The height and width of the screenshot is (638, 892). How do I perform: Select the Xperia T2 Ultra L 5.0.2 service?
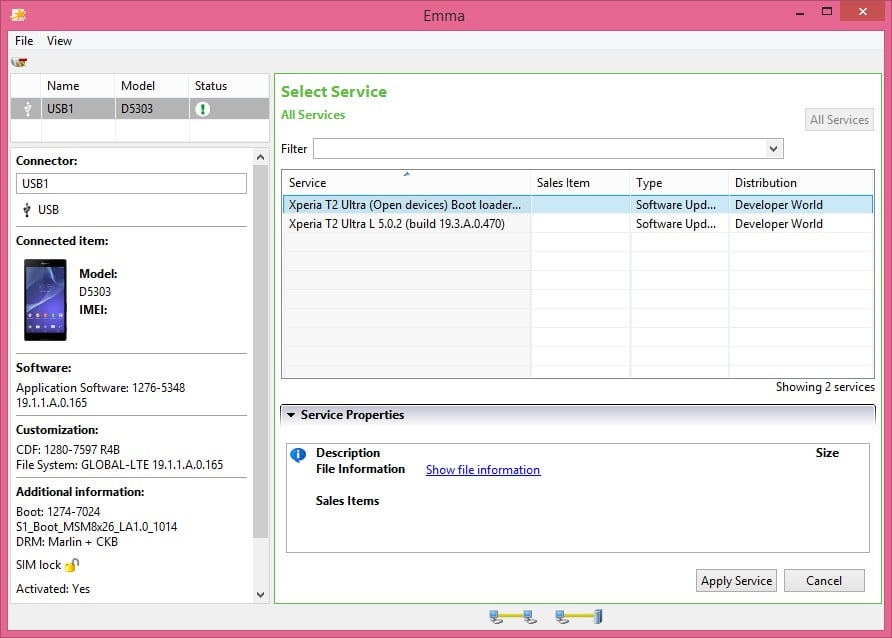(405, 223)
